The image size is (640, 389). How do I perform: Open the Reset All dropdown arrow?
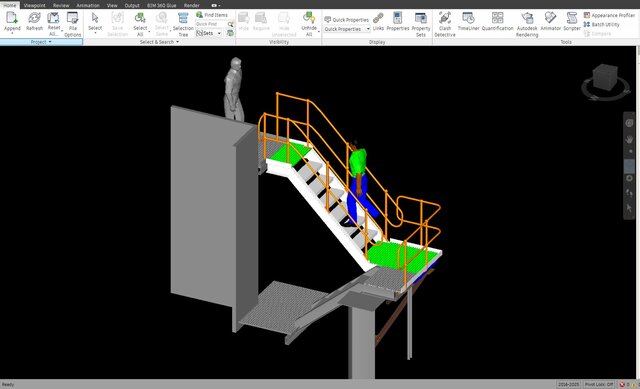coord(62,32)
